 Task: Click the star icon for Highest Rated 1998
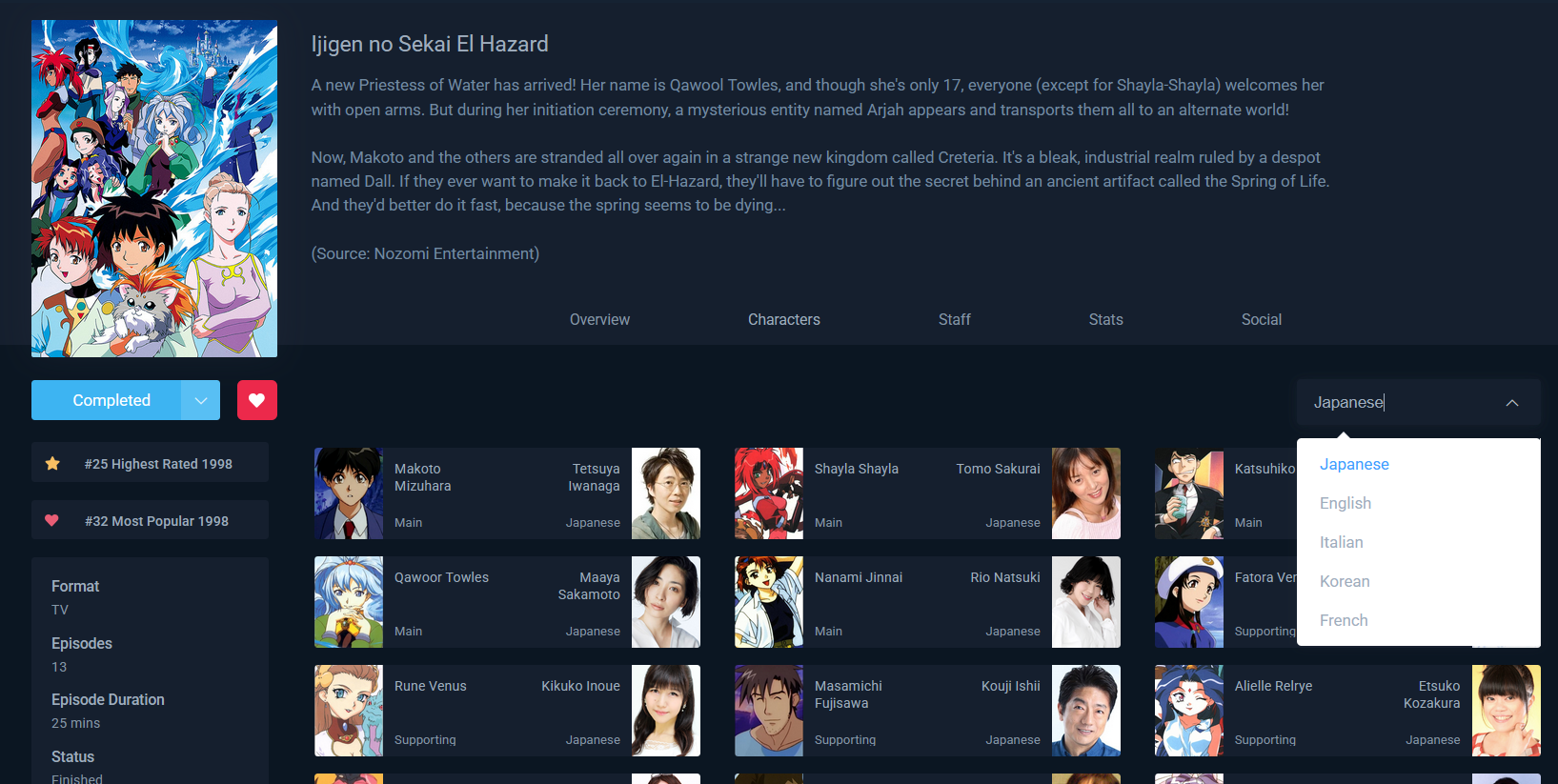[x=52, y=464]
